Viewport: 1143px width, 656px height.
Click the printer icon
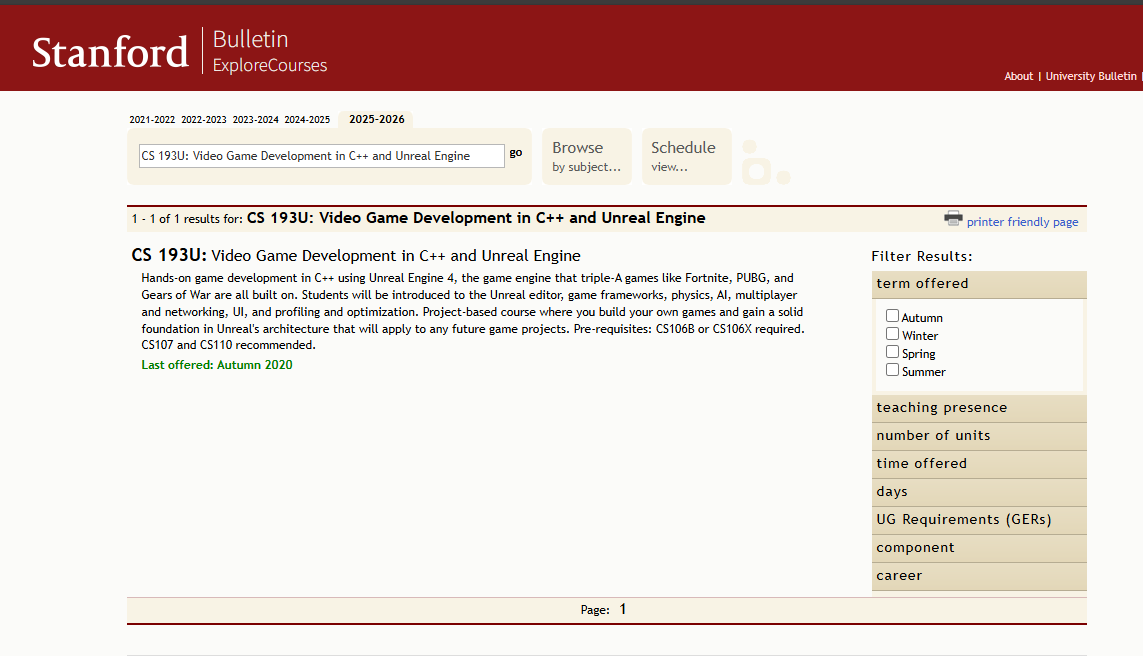coord(953,218)
